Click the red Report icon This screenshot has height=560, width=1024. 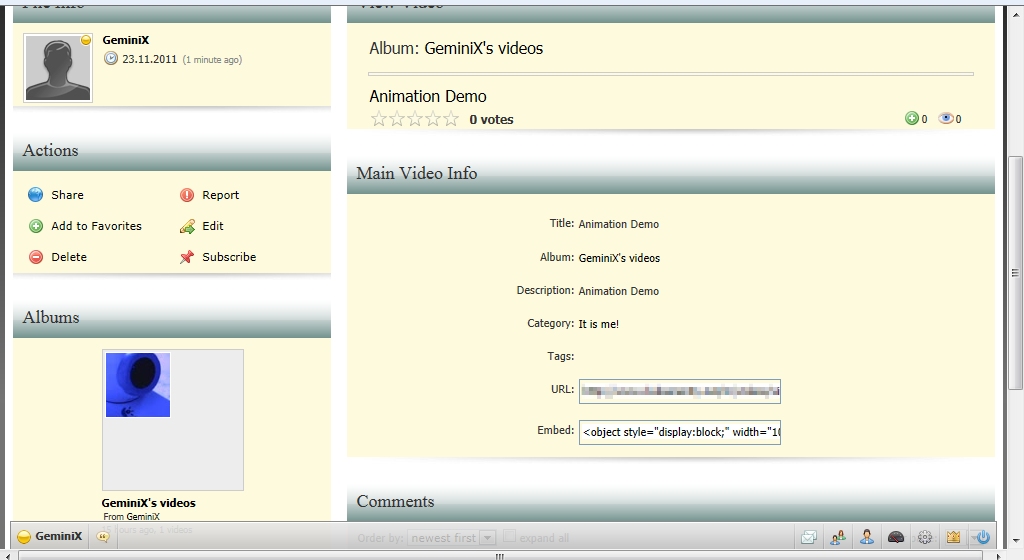click(187, 195)
